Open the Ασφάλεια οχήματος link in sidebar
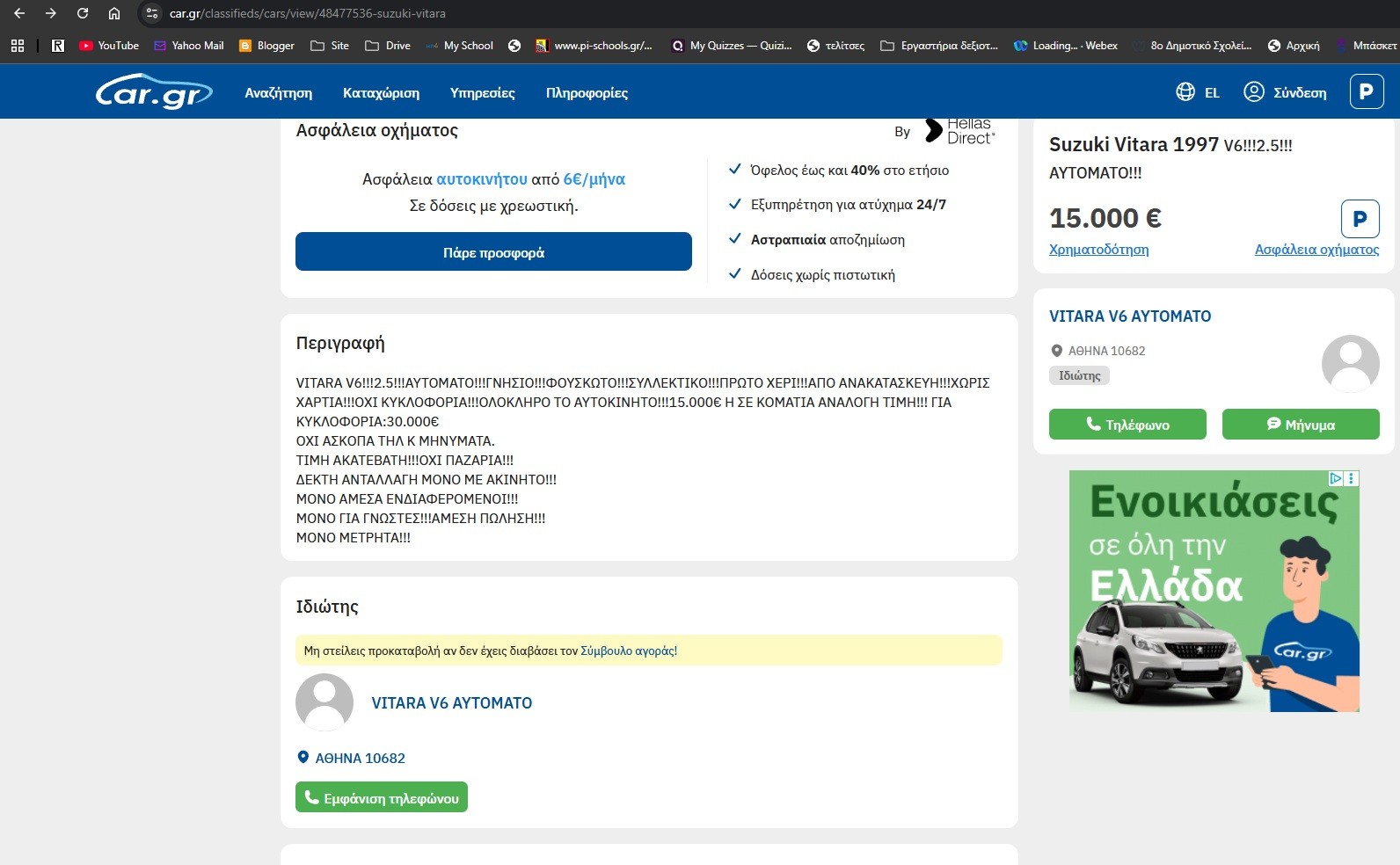 tap(1316, 250)
